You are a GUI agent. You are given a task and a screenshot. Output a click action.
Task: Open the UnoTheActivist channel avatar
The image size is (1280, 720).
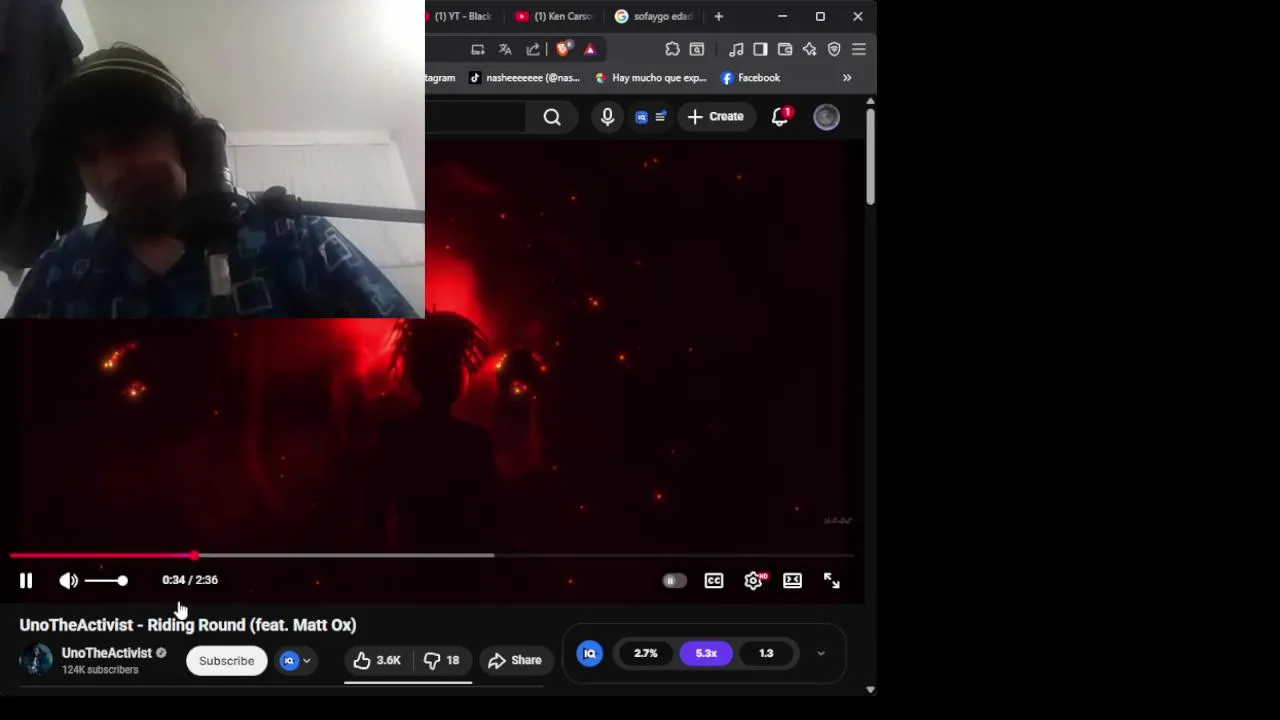36,660
